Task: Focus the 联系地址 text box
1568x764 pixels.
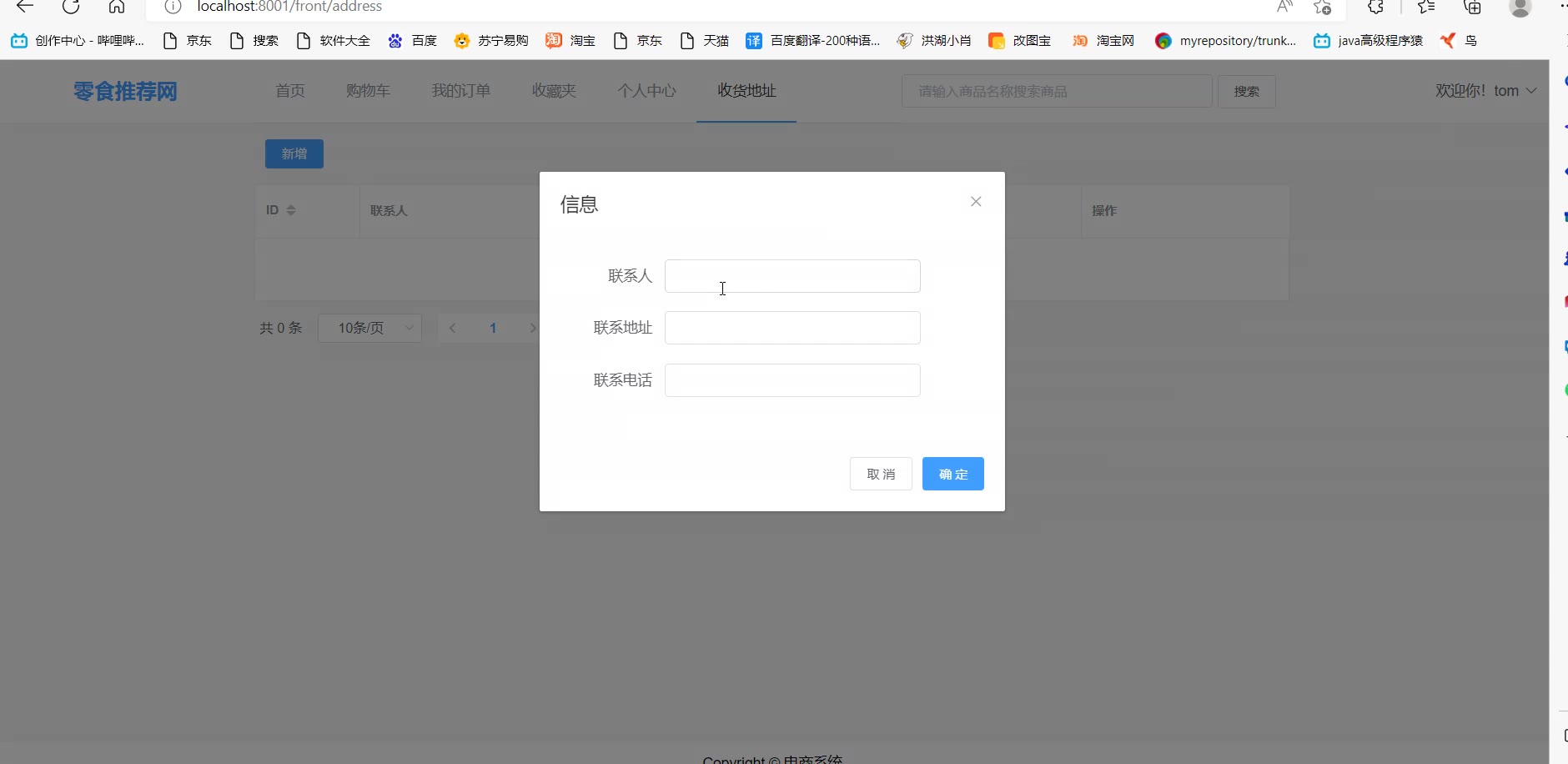Action: coord(792,328)
